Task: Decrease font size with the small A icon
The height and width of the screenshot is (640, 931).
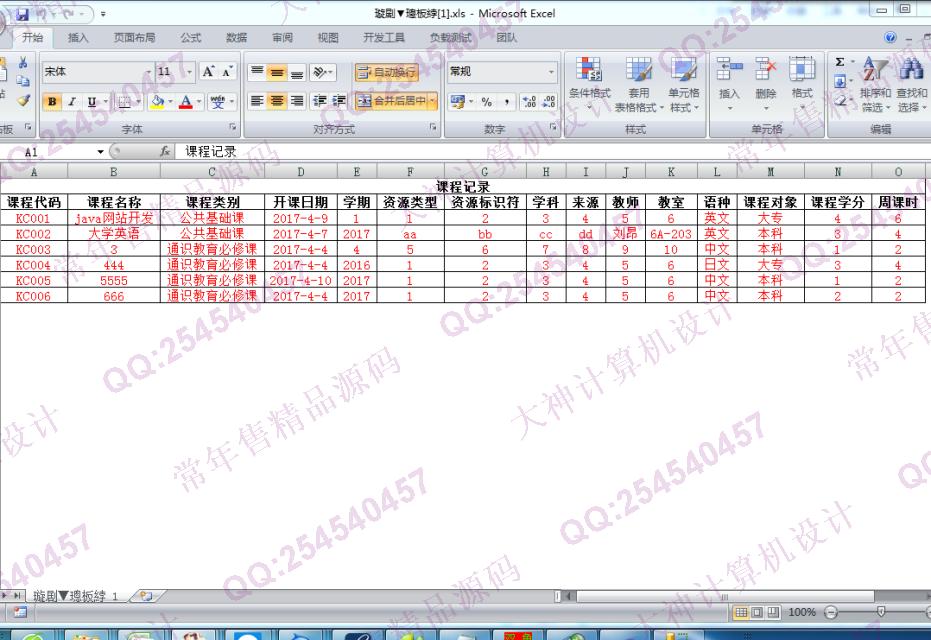Action: click(227, 72)
